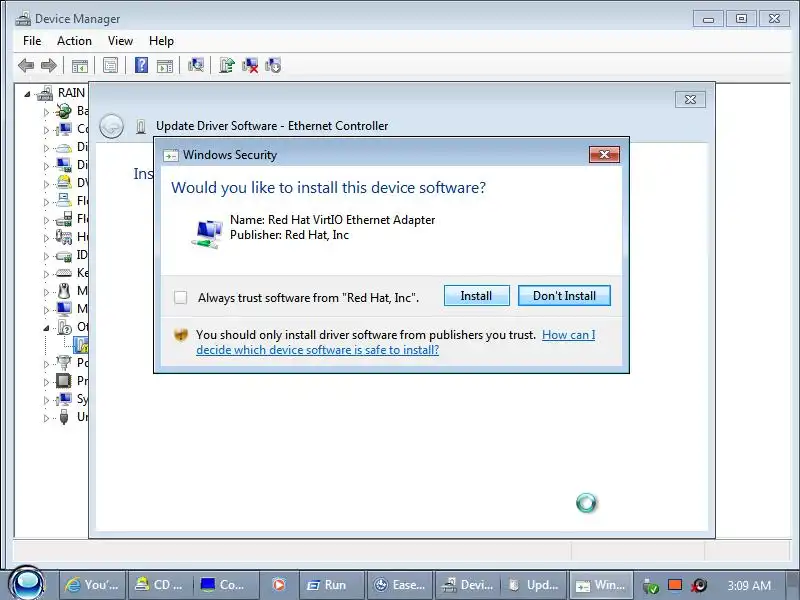Expand the Processors tree node arrow

tap(46, 382)
